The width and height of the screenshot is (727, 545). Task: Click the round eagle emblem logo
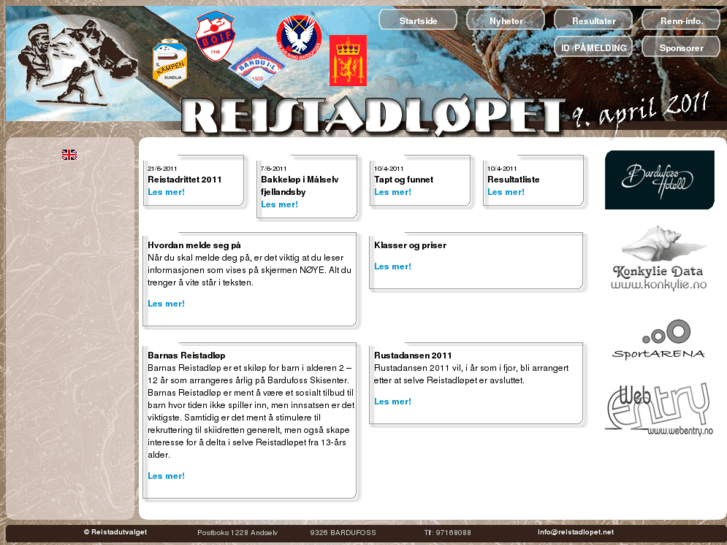299,37
